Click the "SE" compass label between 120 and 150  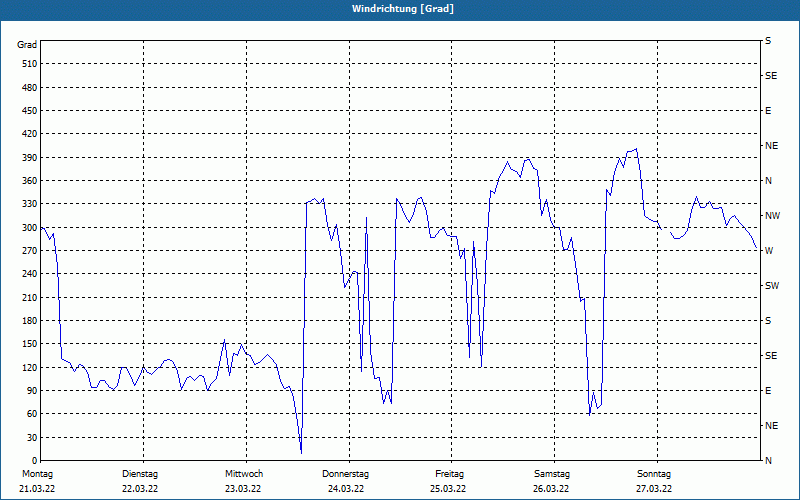coord(771,356)
